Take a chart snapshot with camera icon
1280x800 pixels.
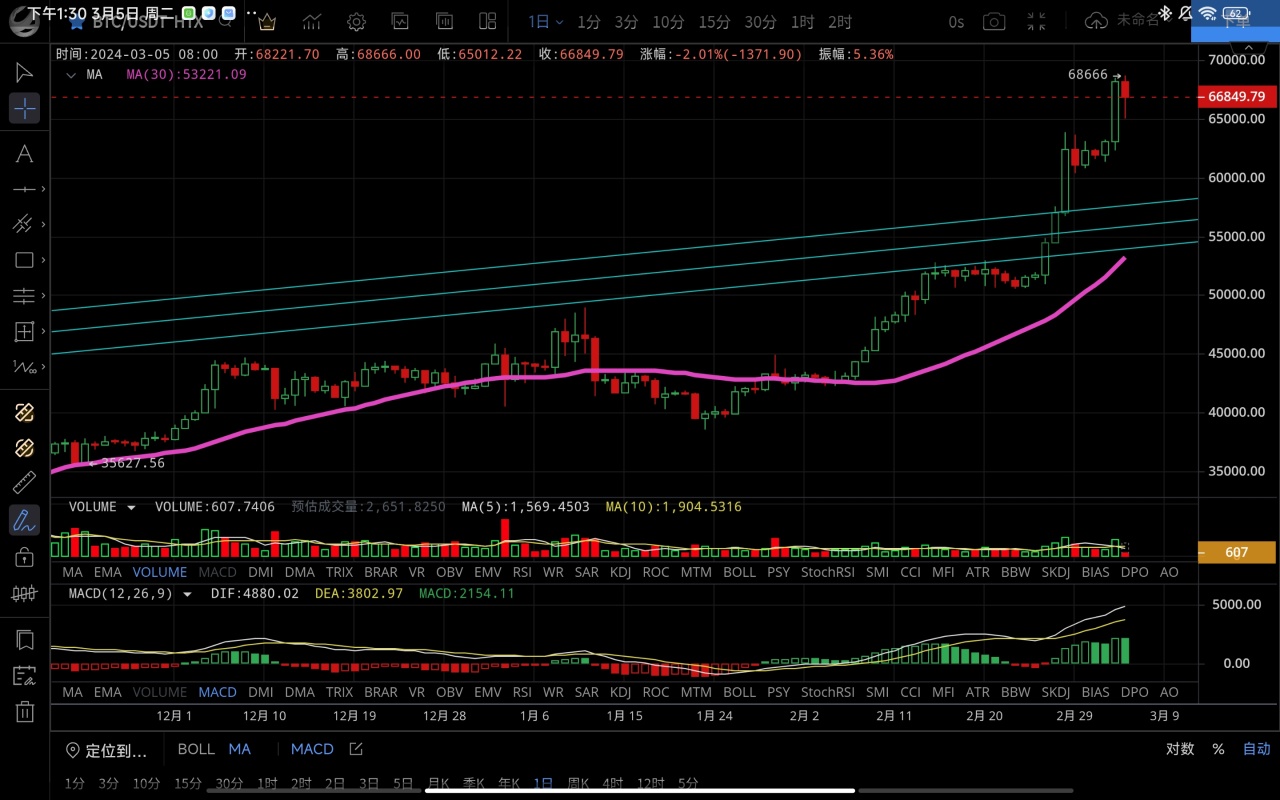point(994,22)
